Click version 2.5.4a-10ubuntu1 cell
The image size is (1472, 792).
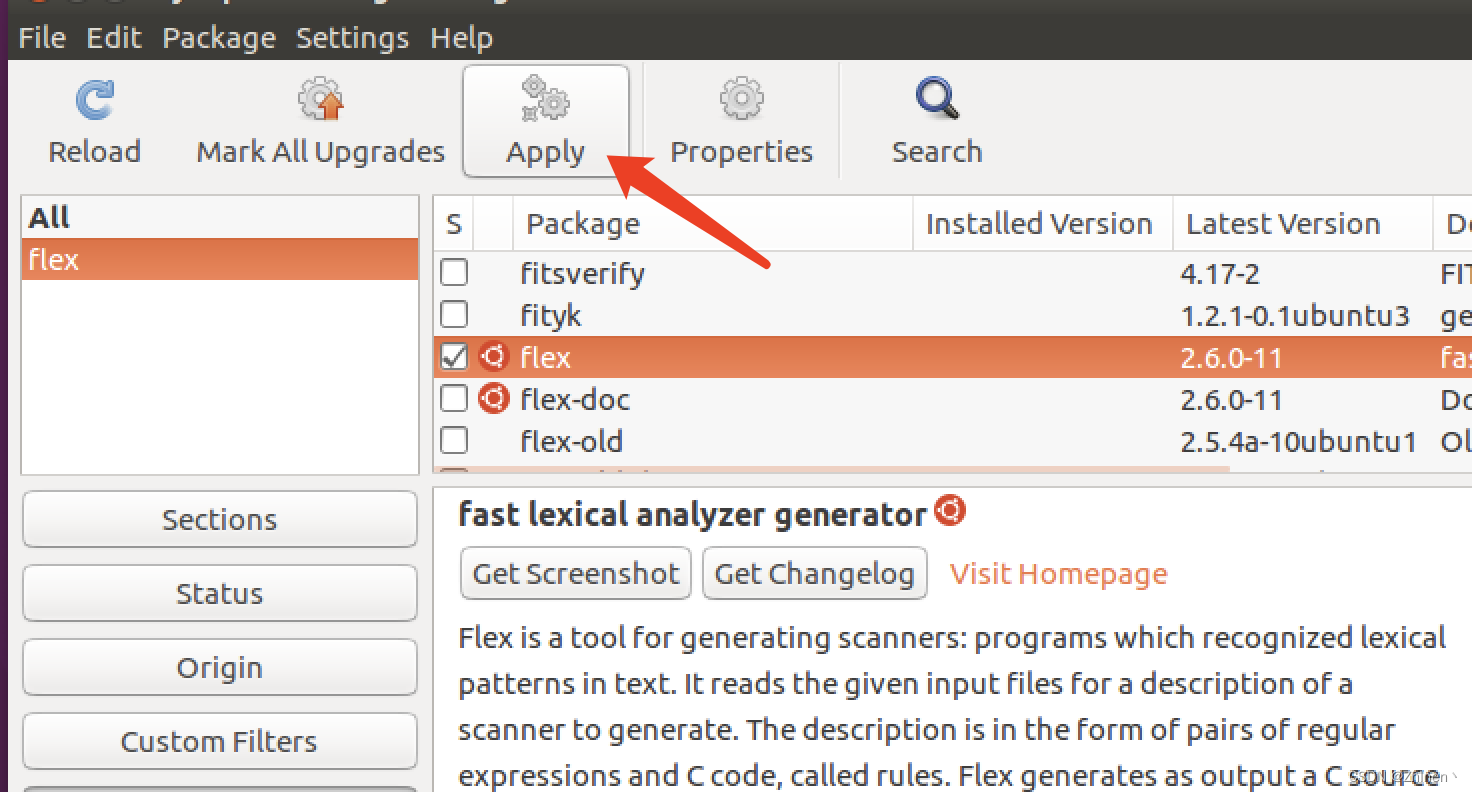(x=1299, y=442)
